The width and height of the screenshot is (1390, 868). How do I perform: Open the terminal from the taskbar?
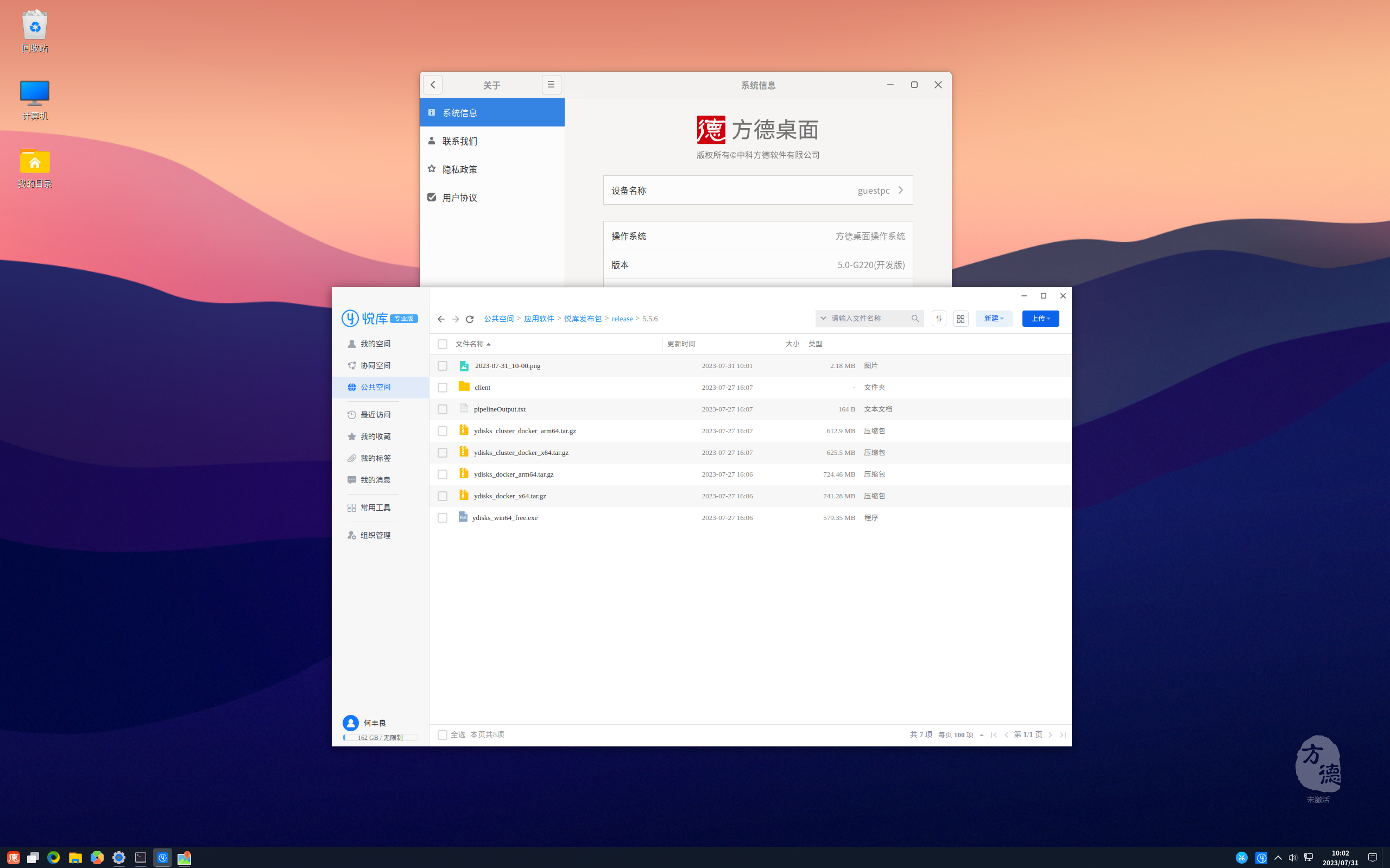pyautogui.click(x=141, y=858)
